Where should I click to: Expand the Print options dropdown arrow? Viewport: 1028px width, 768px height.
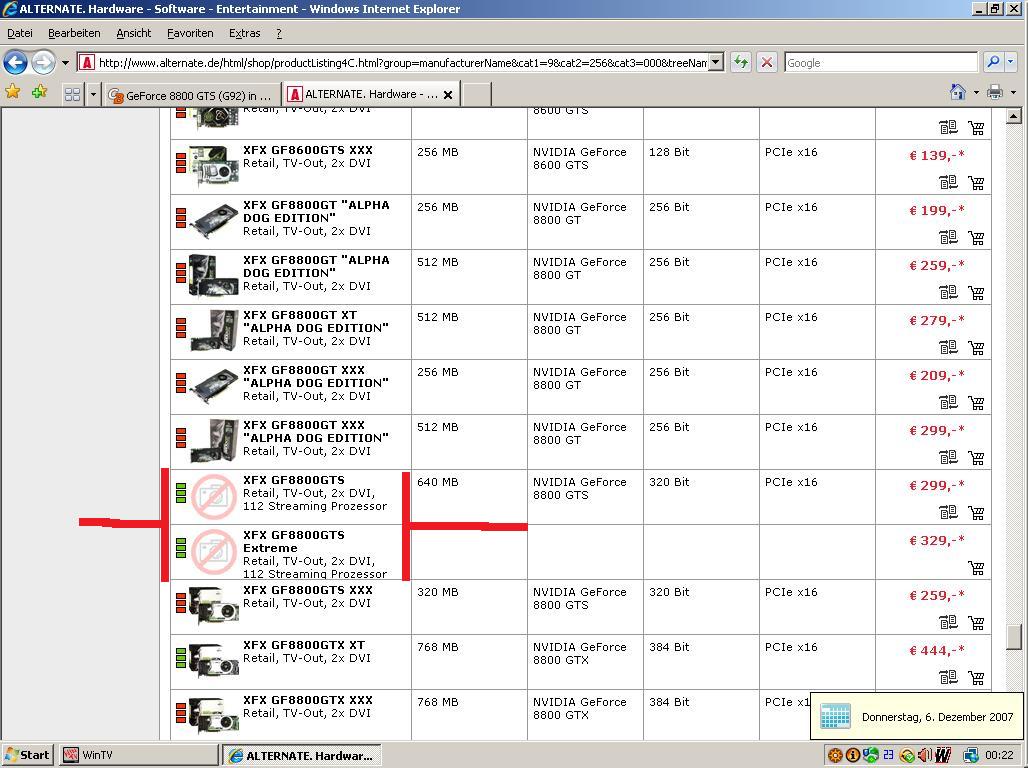click(1014, 92)
